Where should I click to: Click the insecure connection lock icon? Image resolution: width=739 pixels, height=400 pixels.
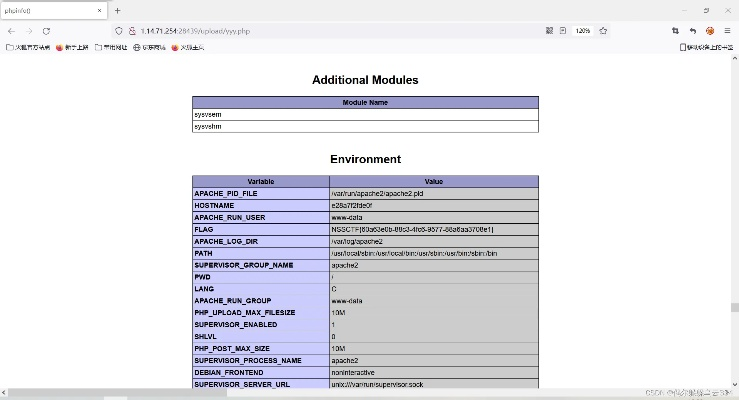click(131, 31)
